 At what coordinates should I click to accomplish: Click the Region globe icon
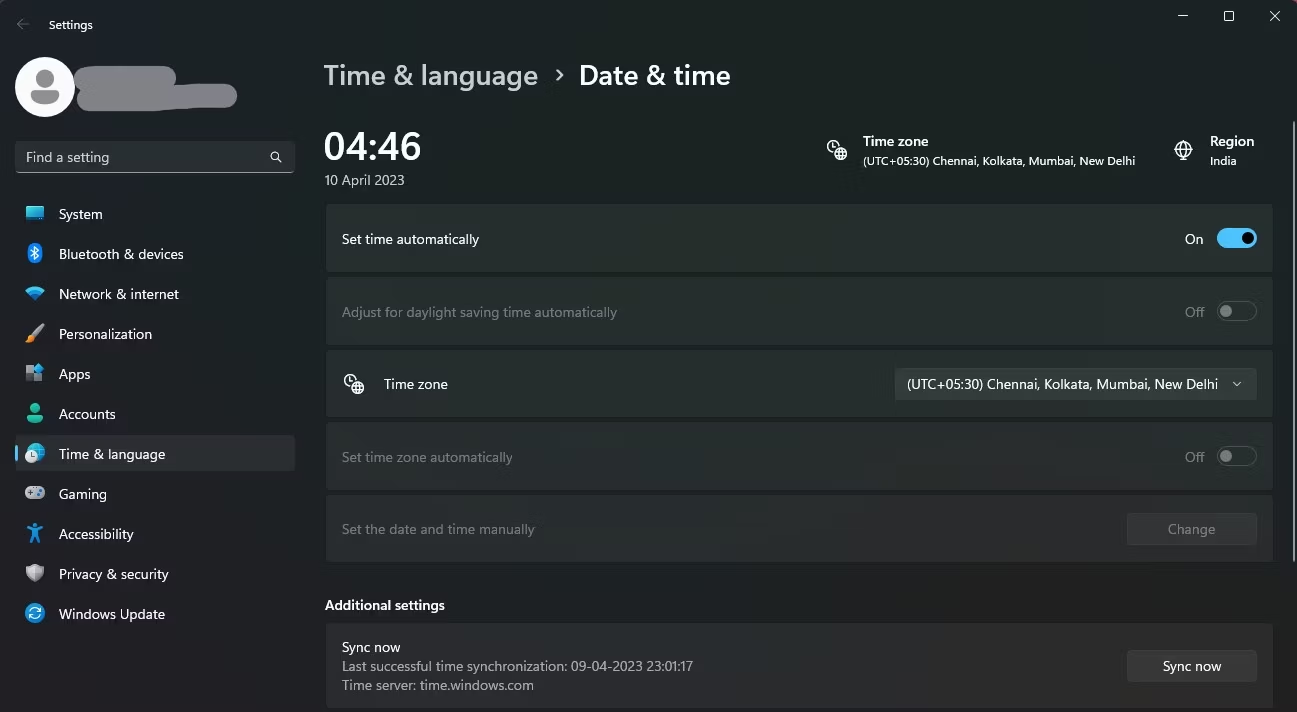coord(1183,150)
